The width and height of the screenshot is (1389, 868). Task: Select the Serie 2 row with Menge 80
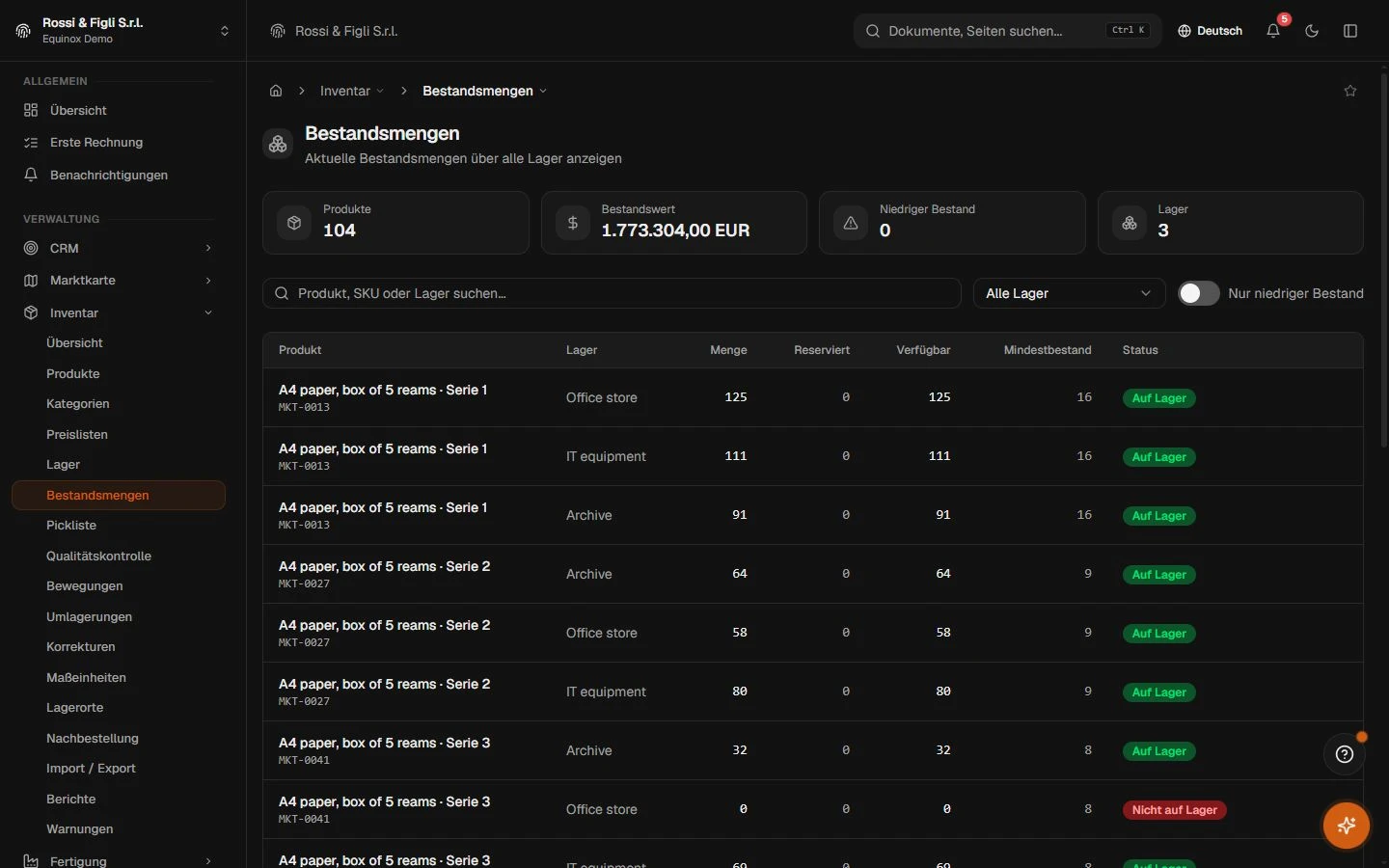812,692
